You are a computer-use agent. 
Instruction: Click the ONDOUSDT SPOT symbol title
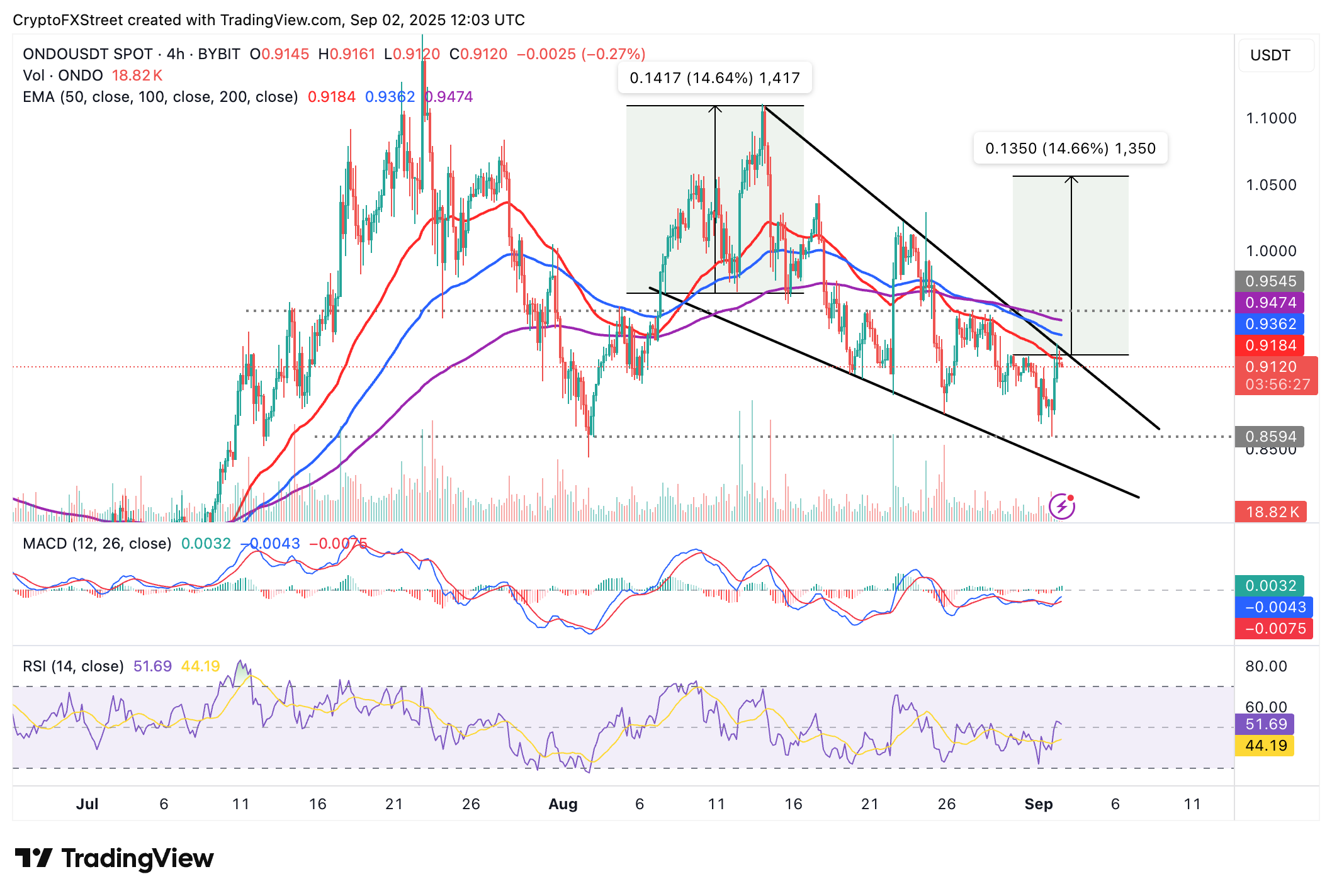[87, 54]
